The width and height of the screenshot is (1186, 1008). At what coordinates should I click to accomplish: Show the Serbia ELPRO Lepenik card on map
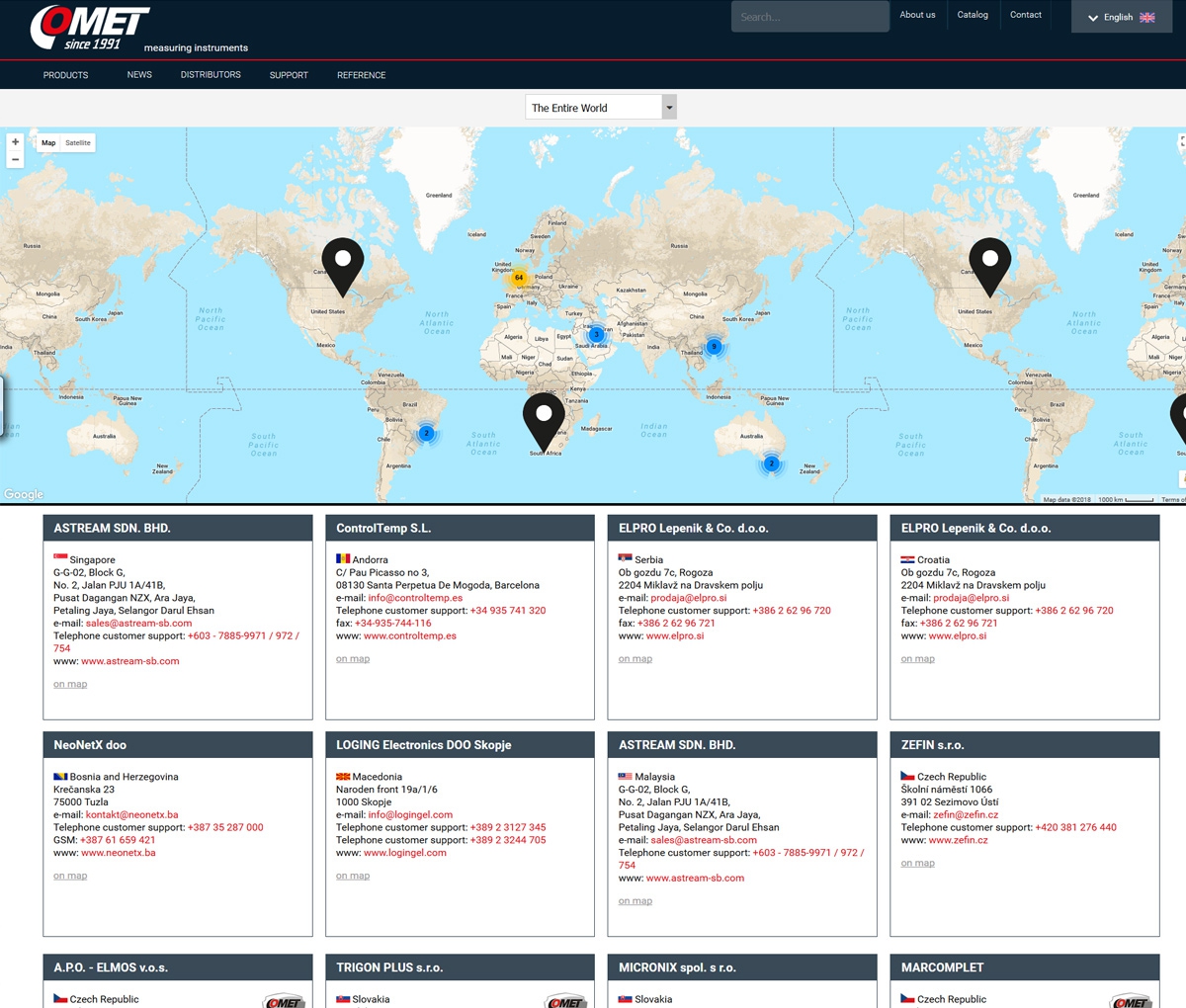pyautogui.click(x=635, y=659)
